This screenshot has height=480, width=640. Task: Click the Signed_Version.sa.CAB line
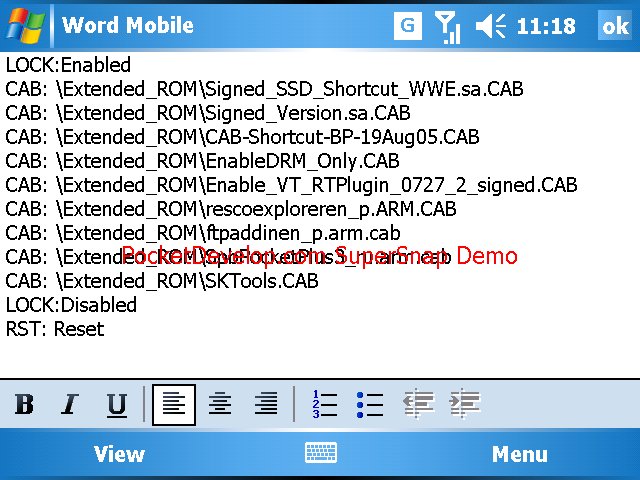208,113
